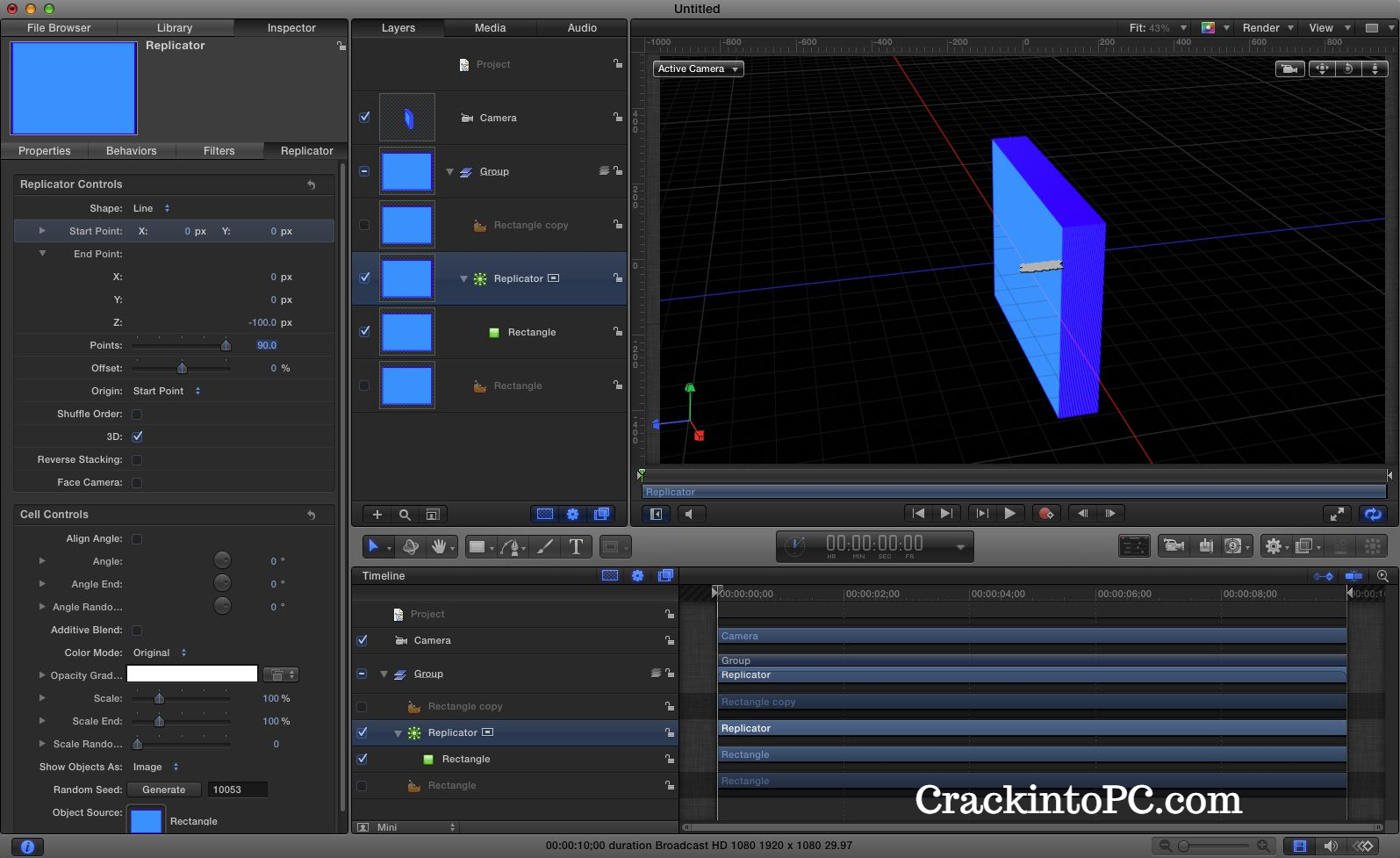Pick the Paint Stroke tool
Screen dimensions: 1400x858
tap(545, 546)
